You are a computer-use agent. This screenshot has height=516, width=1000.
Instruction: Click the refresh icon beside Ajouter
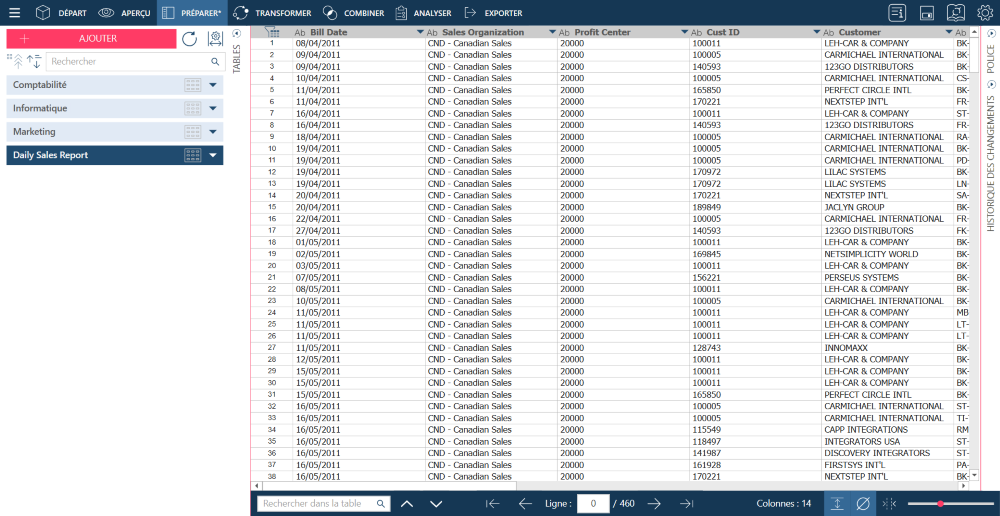click(190, 39)
